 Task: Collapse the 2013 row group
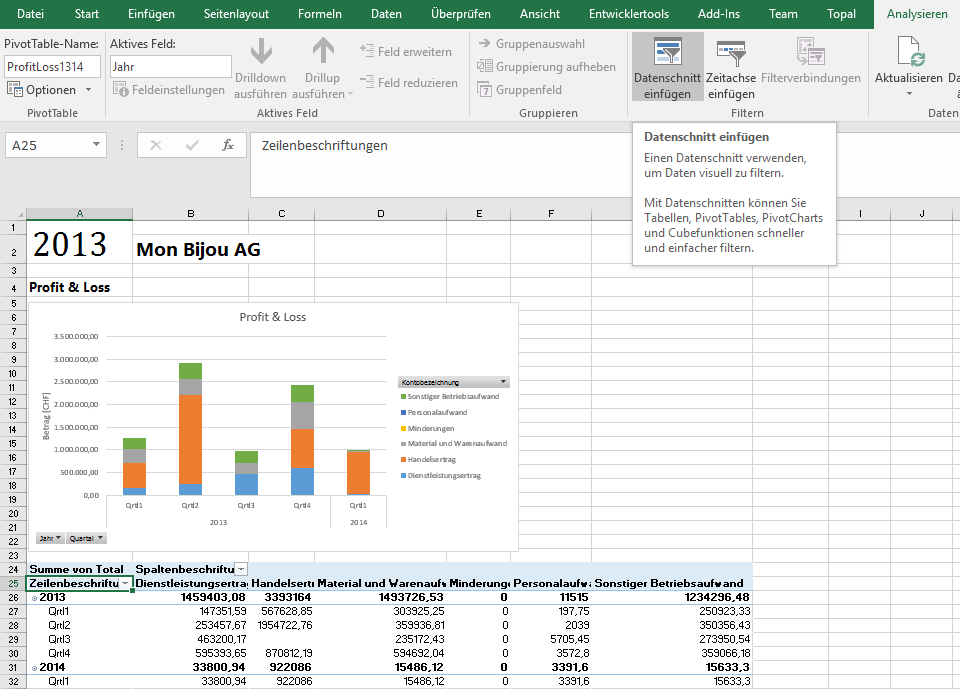point(34,597)
